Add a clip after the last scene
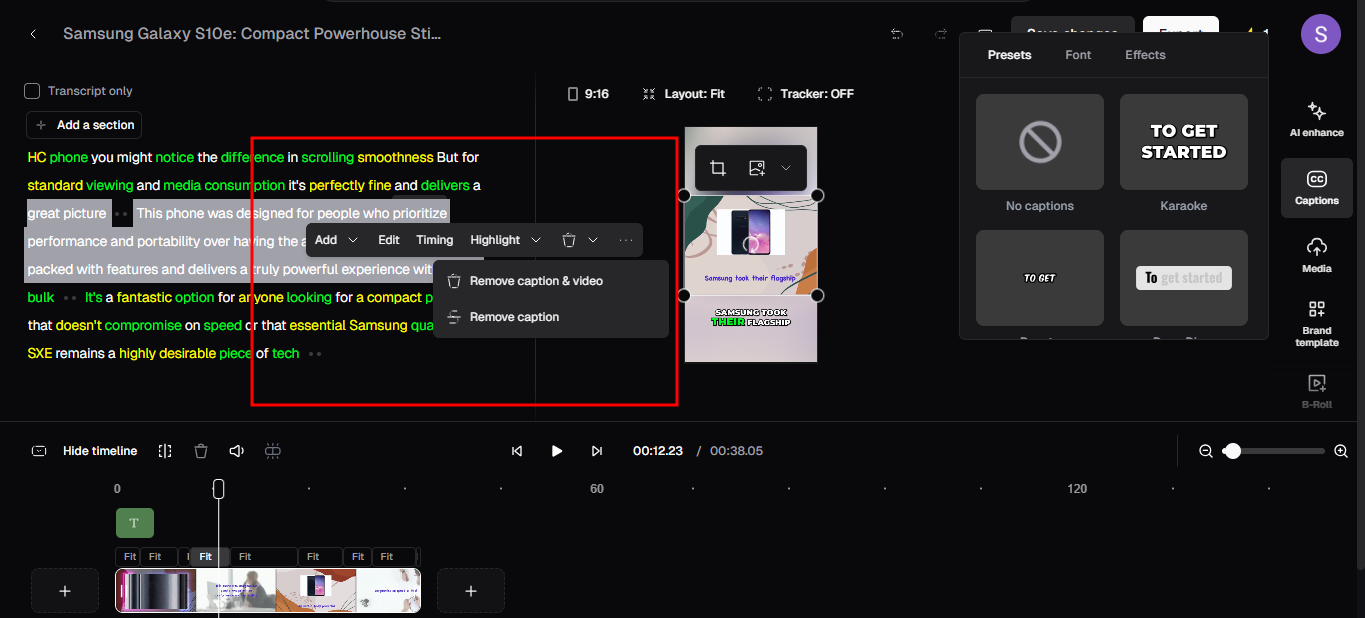 click(471, 591)
